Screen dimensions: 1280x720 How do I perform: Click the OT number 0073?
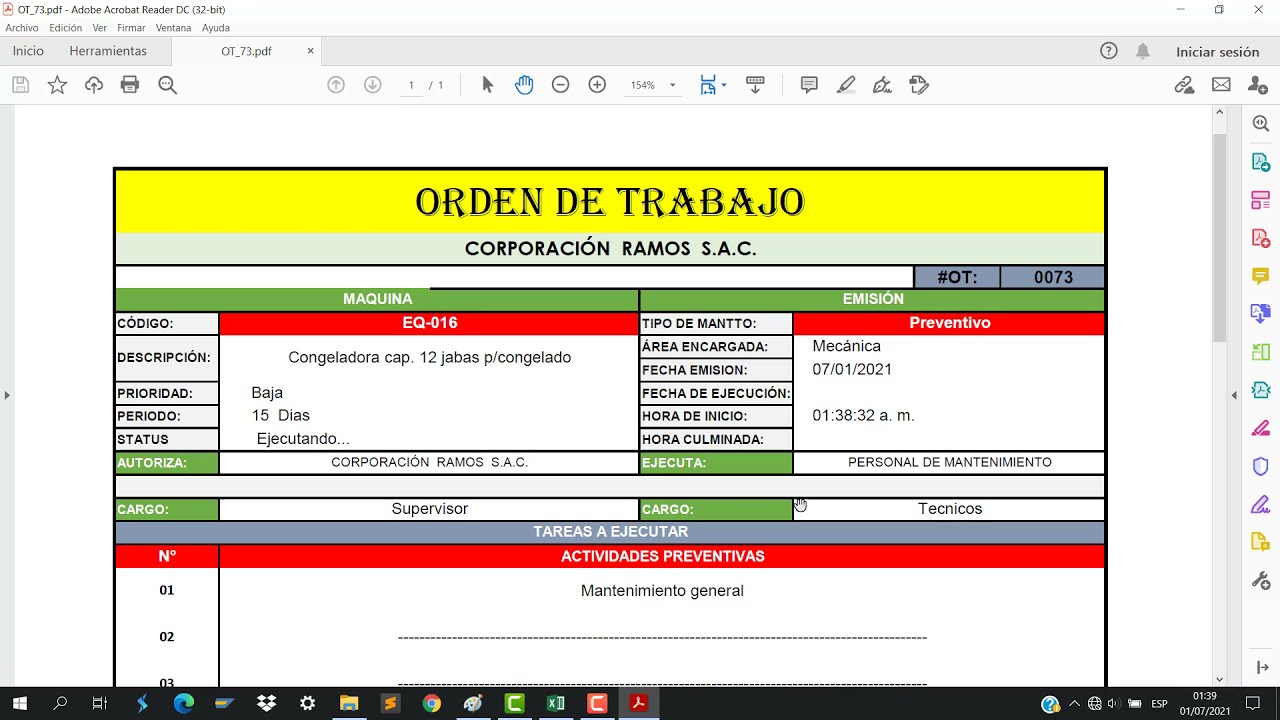click(1053, 277)
